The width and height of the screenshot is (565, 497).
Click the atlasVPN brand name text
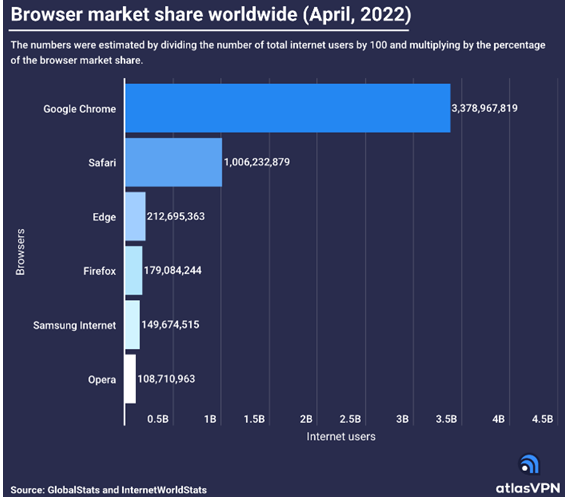tap(528, 488)
